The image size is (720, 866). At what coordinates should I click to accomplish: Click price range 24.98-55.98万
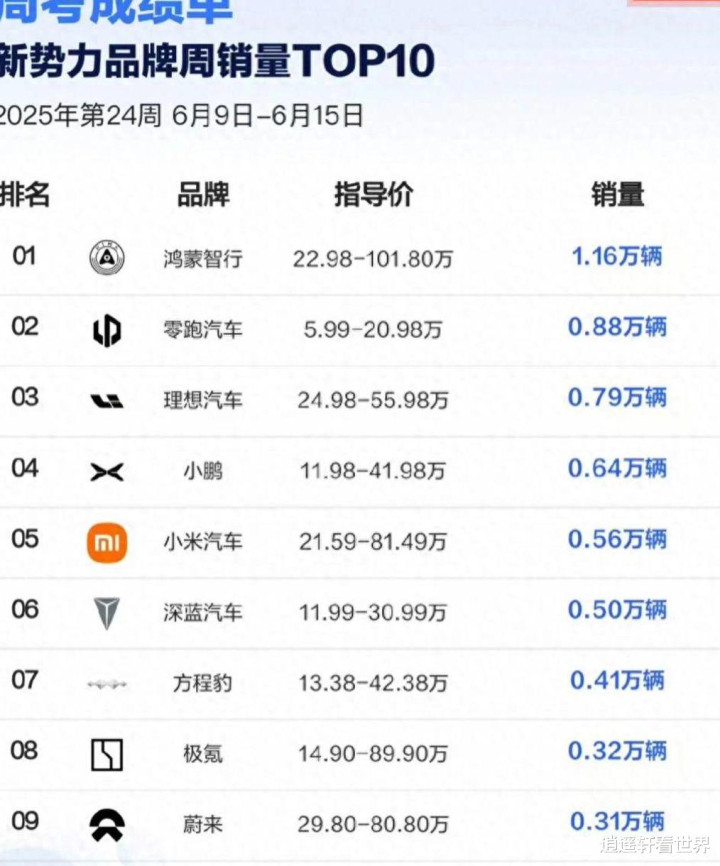(373, 400)
